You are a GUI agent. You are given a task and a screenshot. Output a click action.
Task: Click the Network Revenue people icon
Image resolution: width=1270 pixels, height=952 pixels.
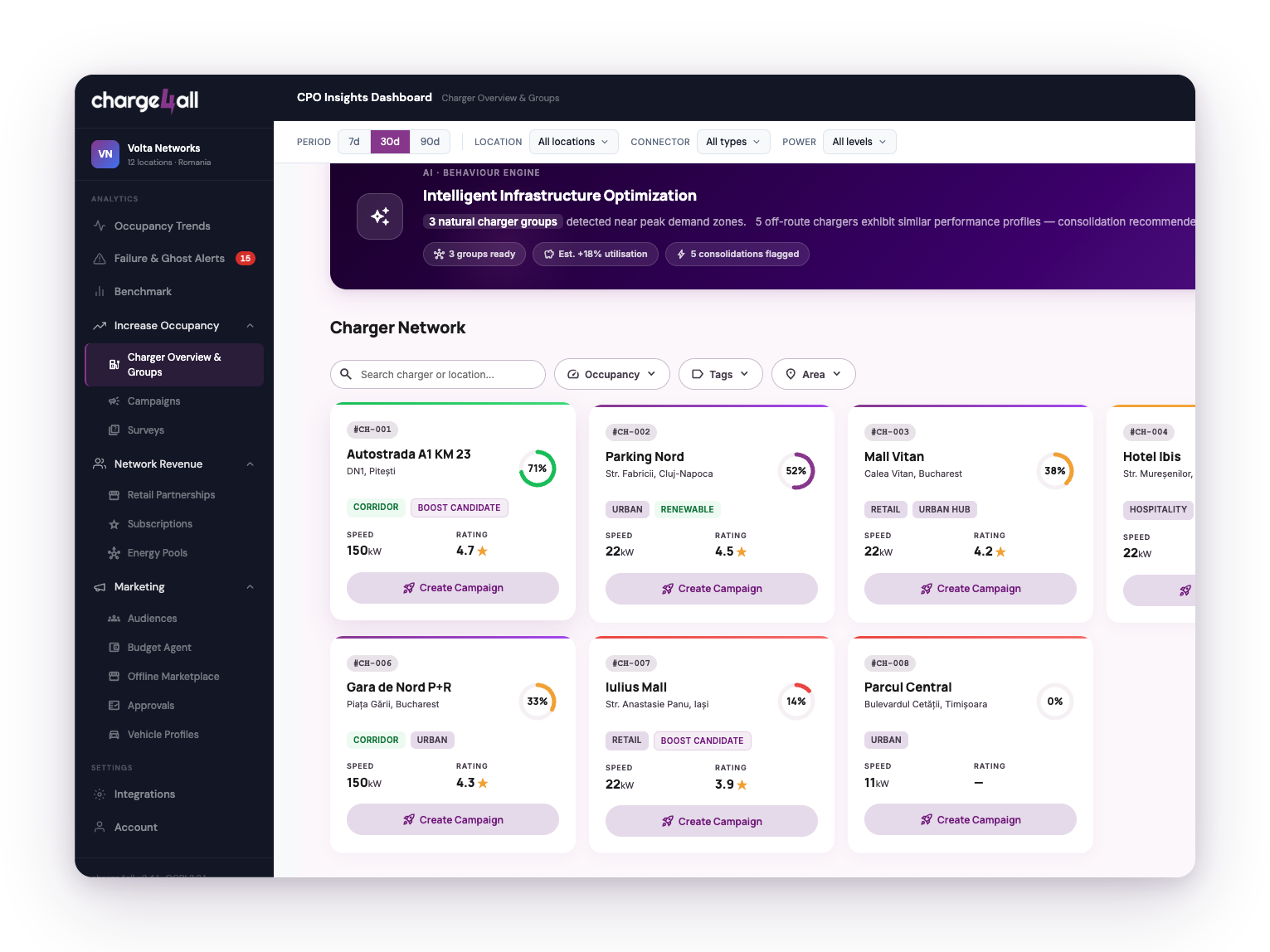(x=100, y=464)
